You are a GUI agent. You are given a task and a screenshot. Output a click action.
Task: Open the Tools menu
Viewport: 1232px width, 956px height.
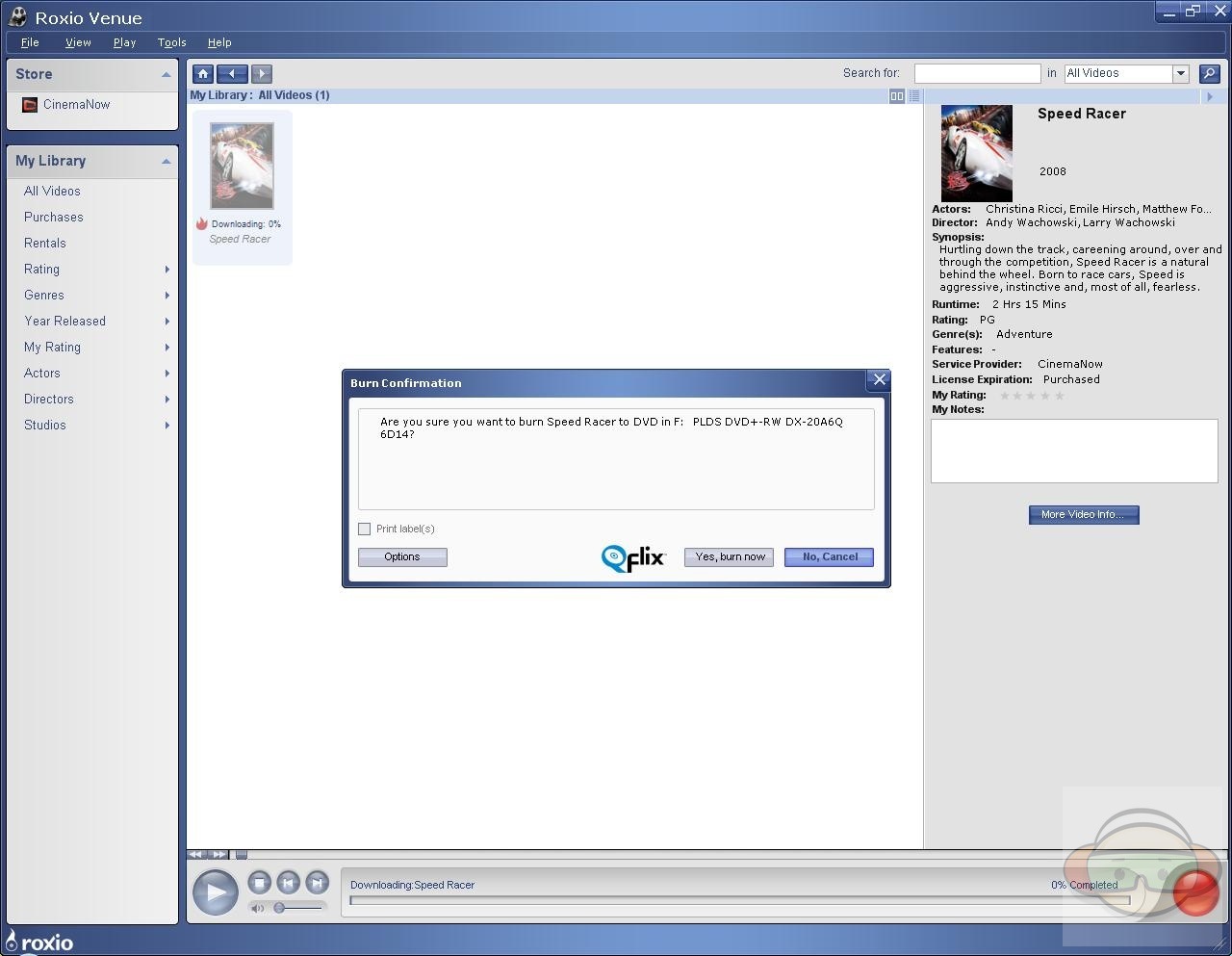(171, 42)
